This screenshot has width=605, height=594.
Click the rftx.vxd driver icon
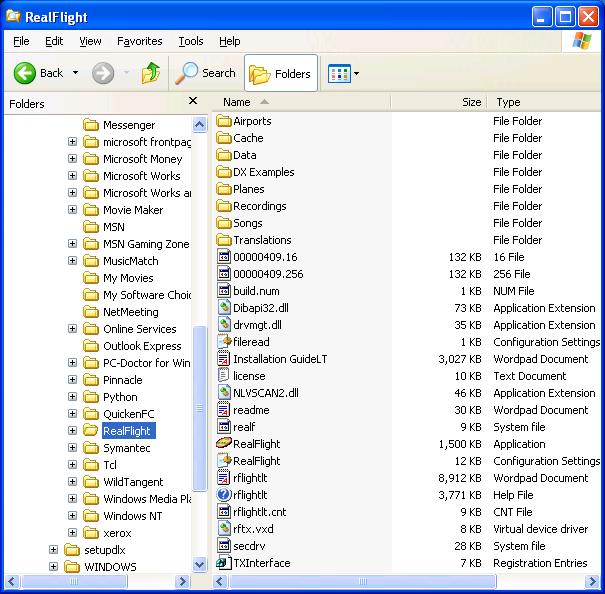(x=224, y=528)
